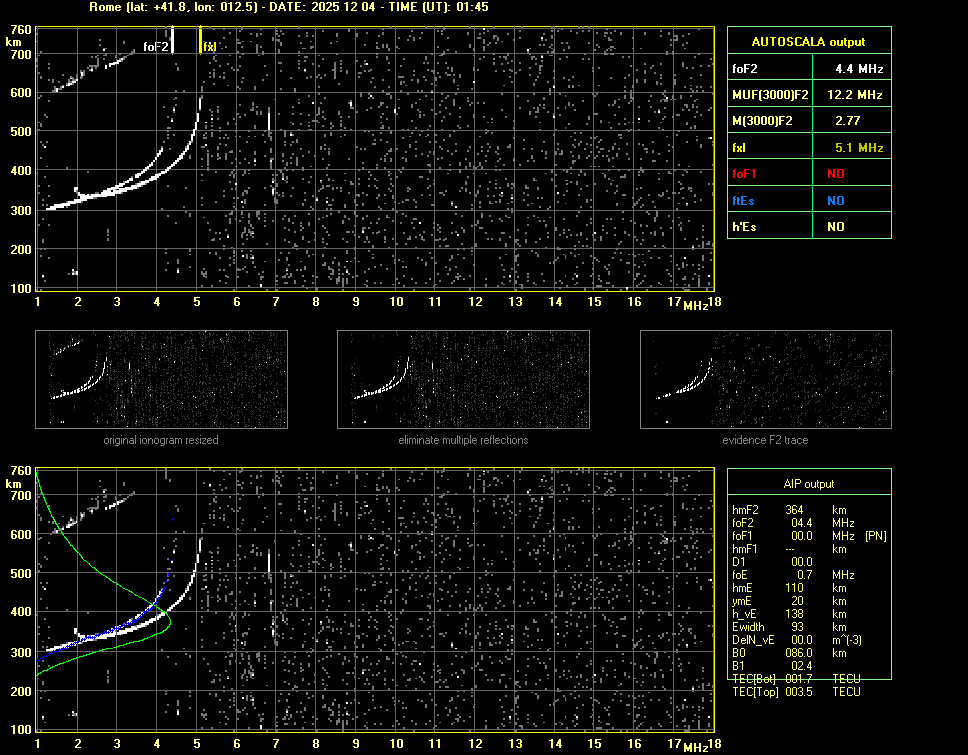The image size is (968, 755).
Task: Select the MUF(3000)F2 12.2 MHz row
Action: 808,95
